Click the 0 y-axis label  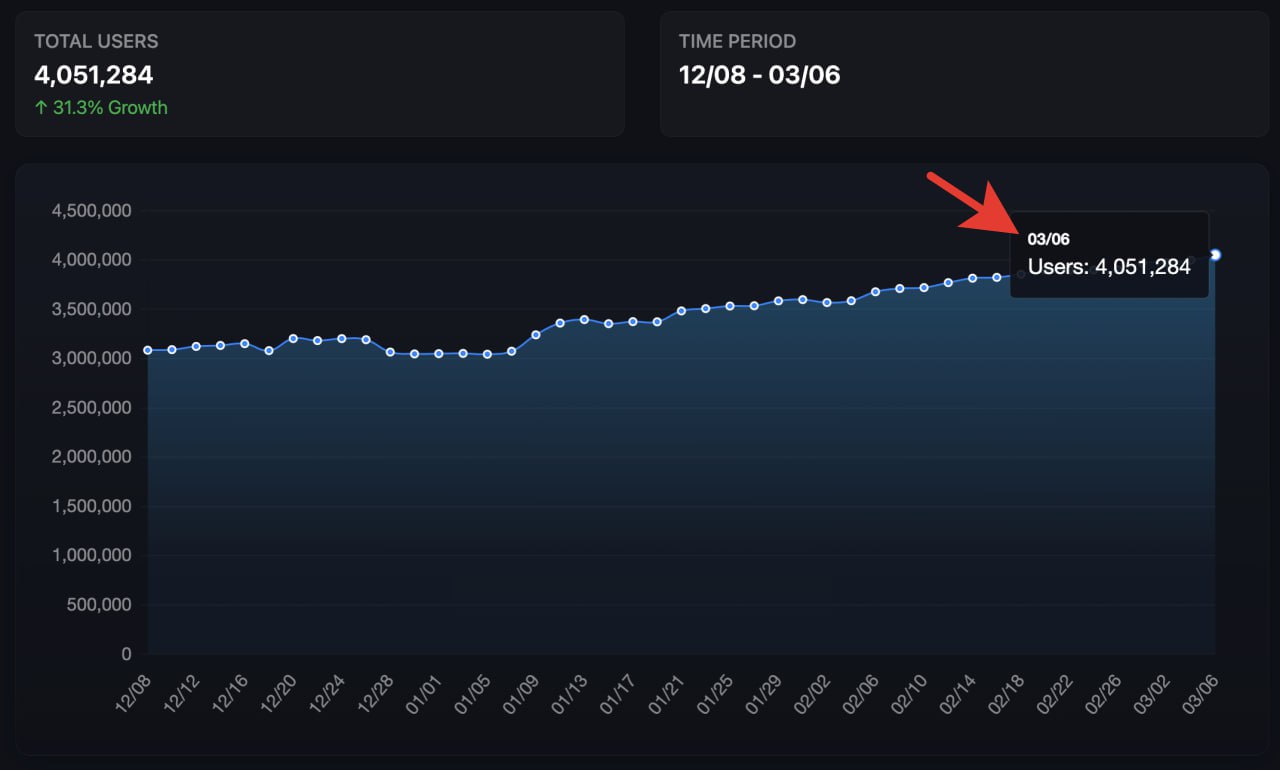pos(126,654)
